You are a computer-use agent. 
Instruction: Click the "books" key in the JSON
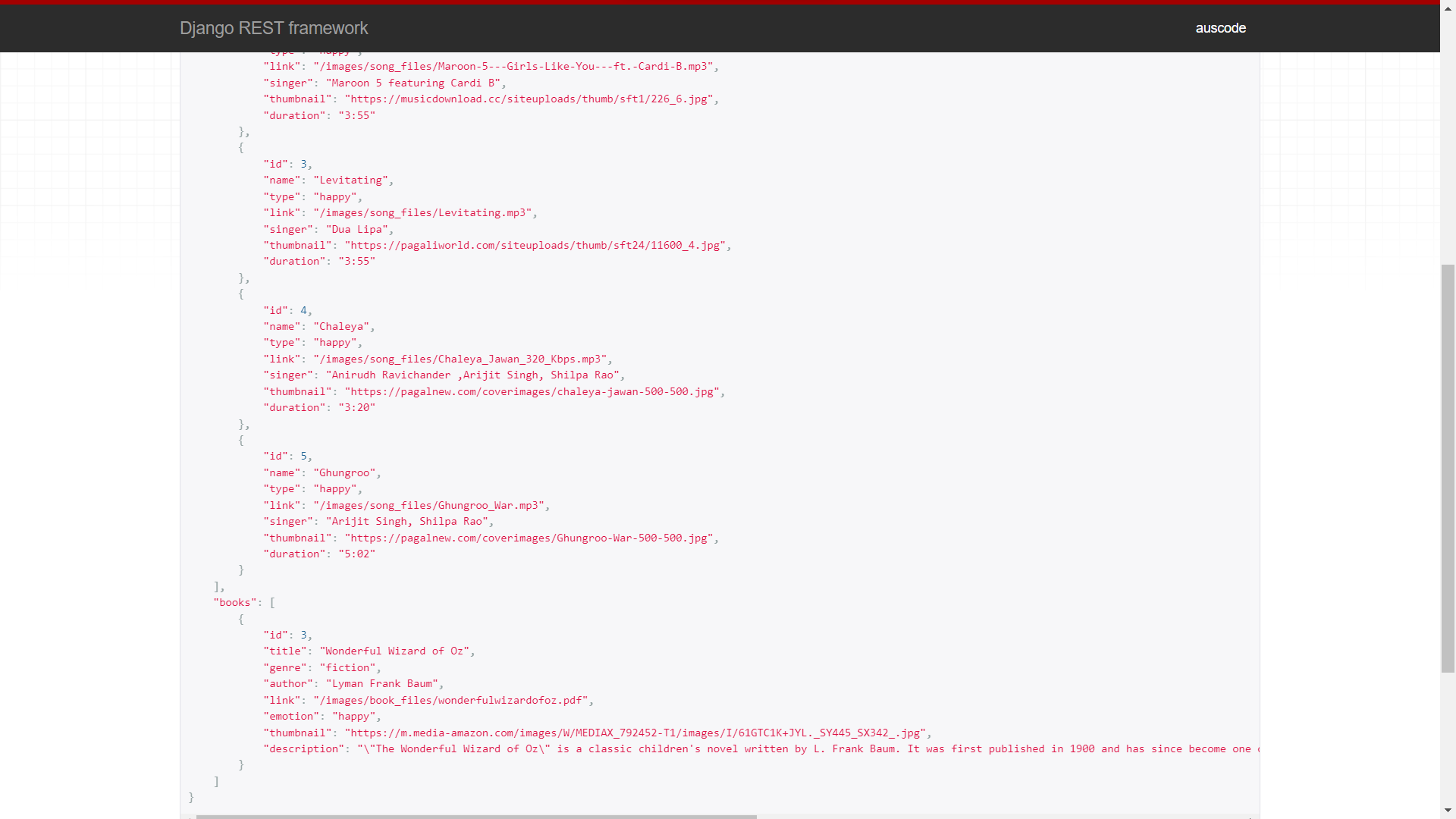(235, 603)
